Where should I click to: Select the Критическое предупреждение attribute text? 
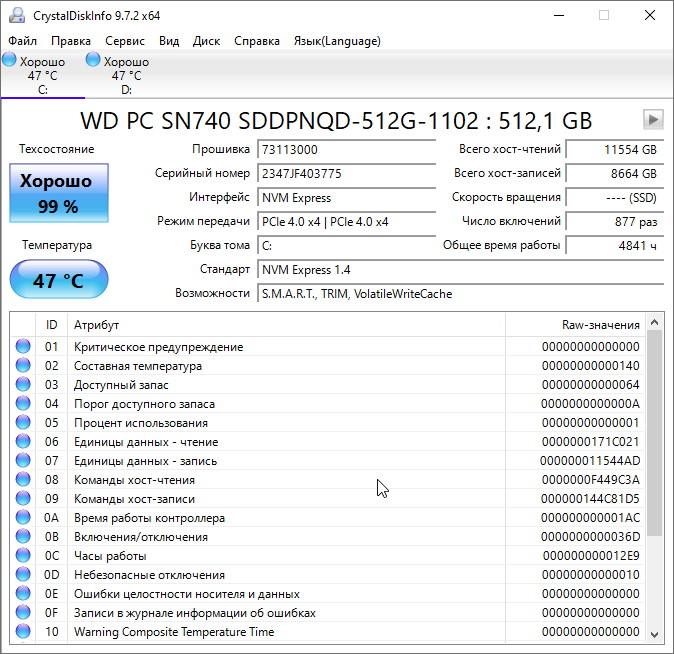159,347
